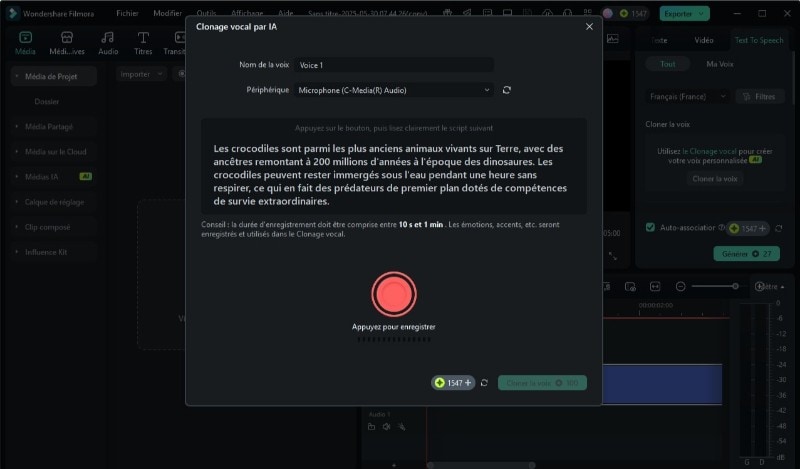Screen dimensions: 800x469
Task: Open the Modifier menu
Action: [167, 13]
